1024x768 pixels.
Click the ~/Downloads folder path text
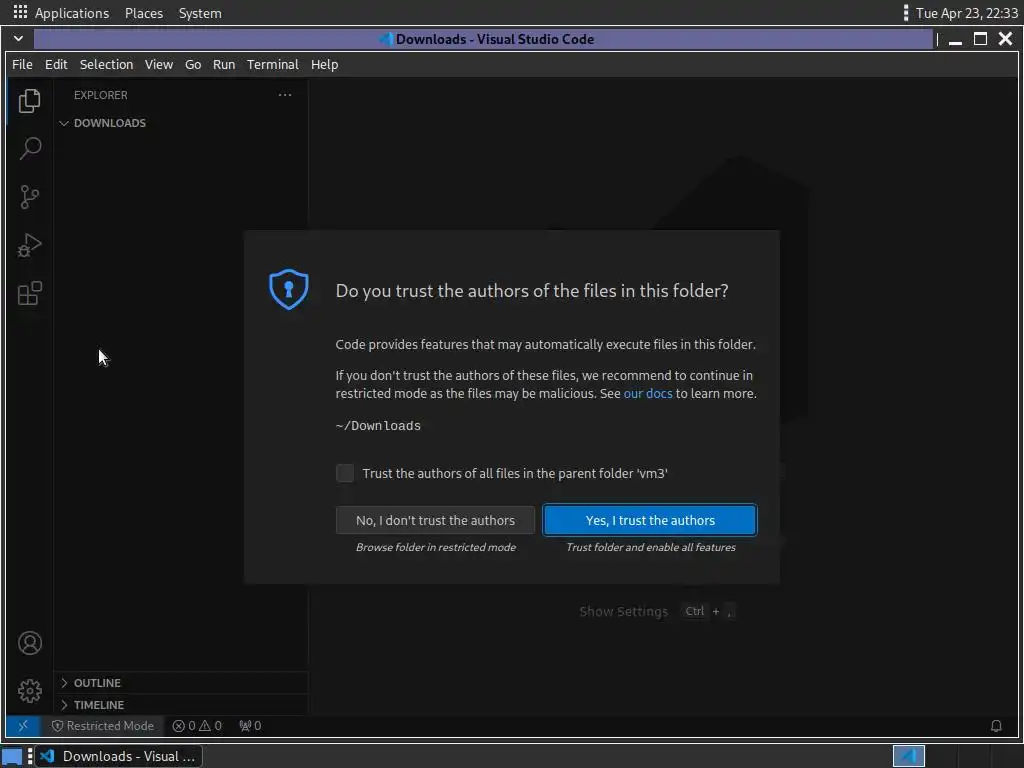pyautogui.click(x=378, y=426)
